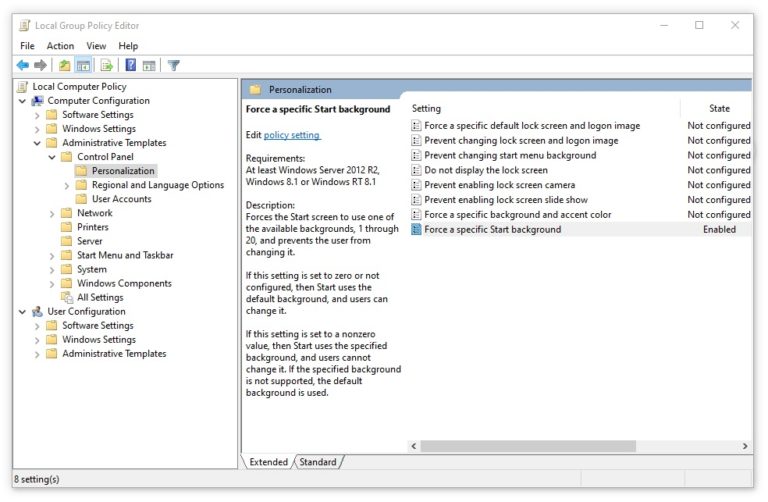Open the Action menu
Image resolution: width=768 pixels, height=502 pixels.
coord(60,46)
